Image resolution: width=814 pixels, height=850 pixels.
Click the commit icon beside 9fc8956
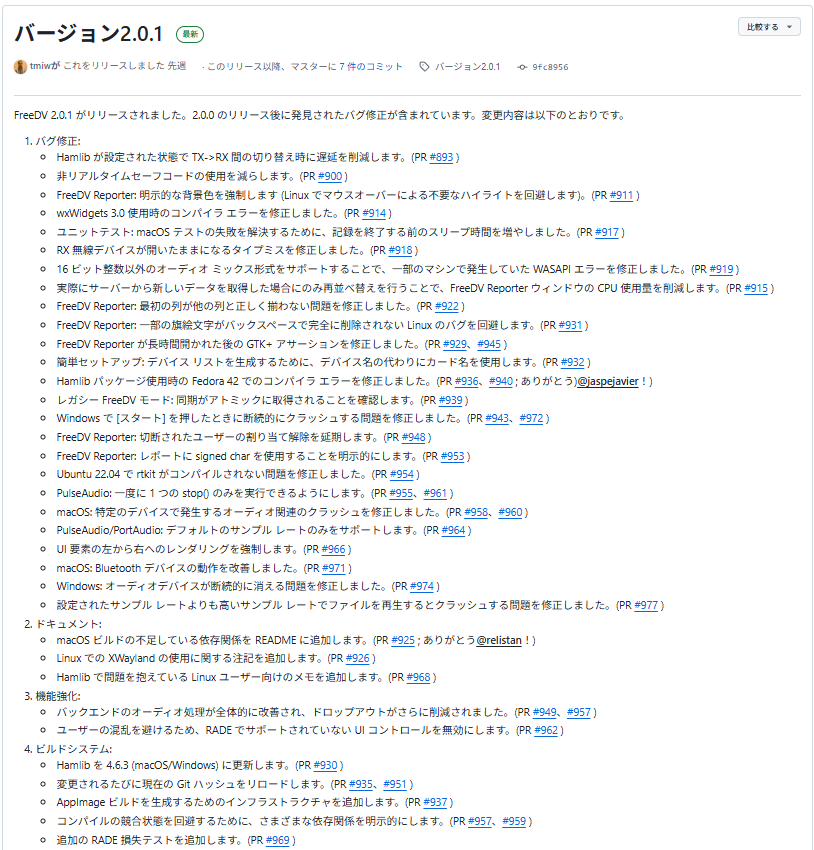click(522, 67)
